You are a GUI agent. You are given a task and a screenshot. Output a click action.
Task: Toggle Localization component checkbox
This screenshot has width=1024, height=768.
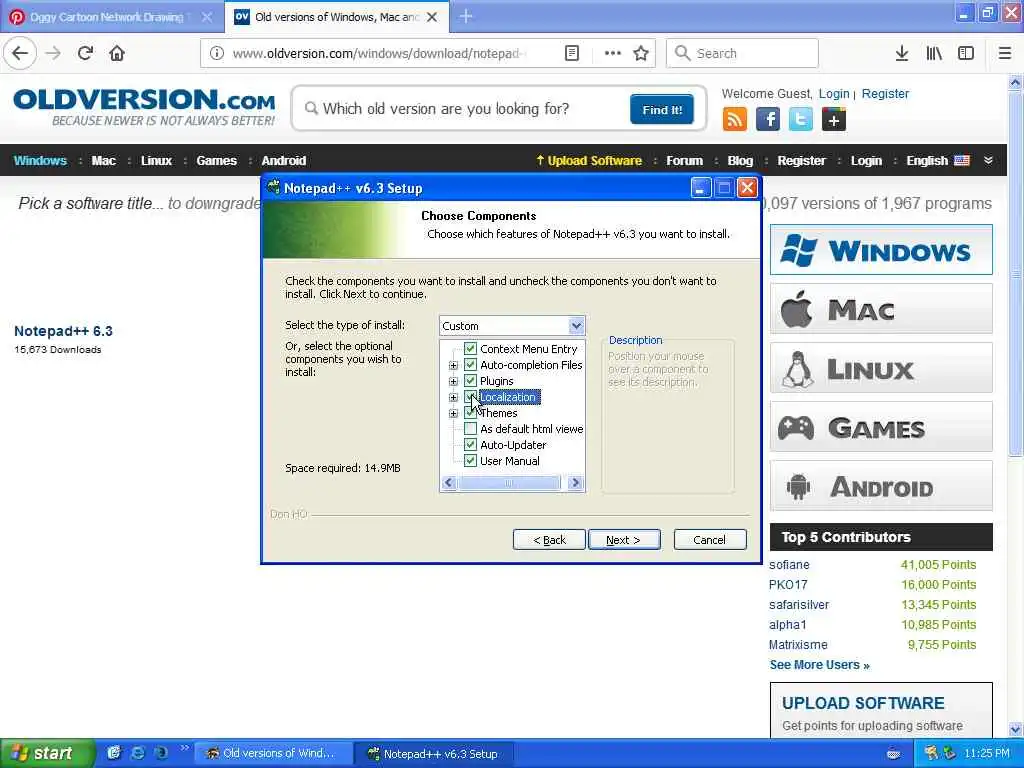tap(470, 396)
